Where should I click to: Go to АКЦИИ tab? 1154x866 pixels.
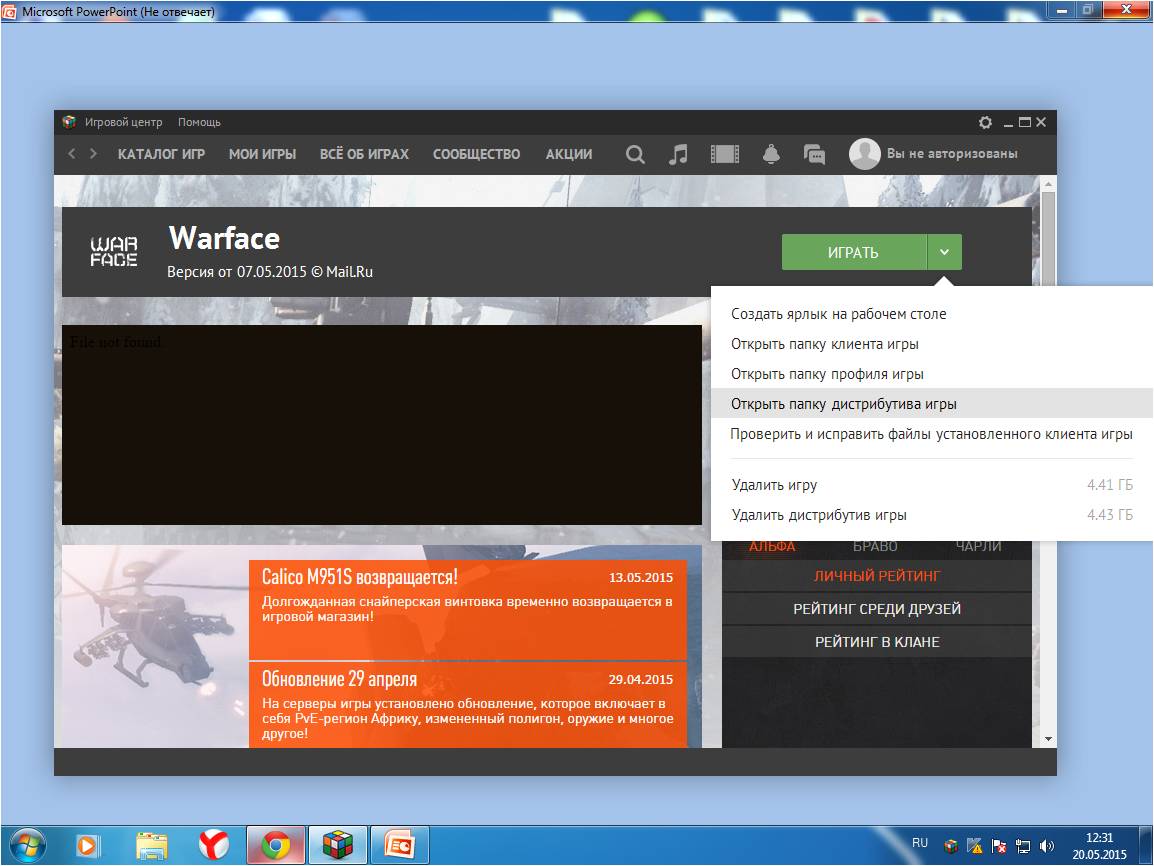click(x=568, y=154)
